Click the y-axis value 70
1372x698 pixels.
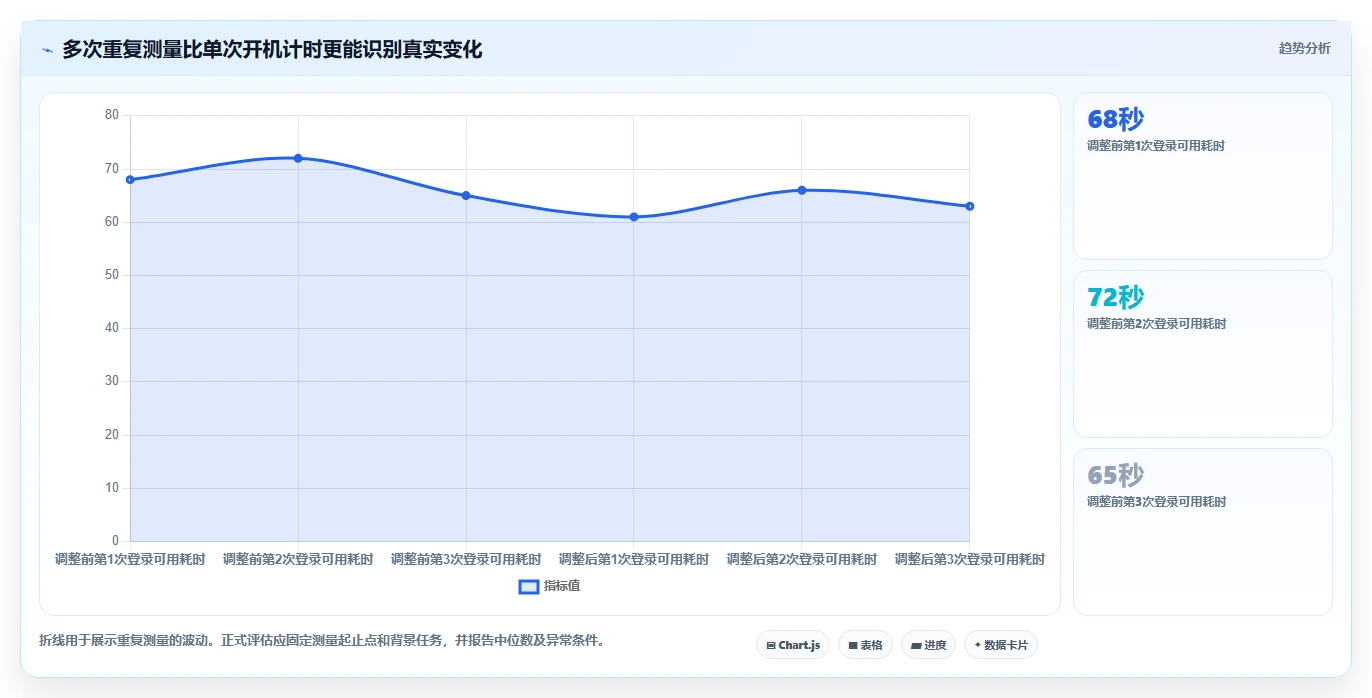click(112, 169)
